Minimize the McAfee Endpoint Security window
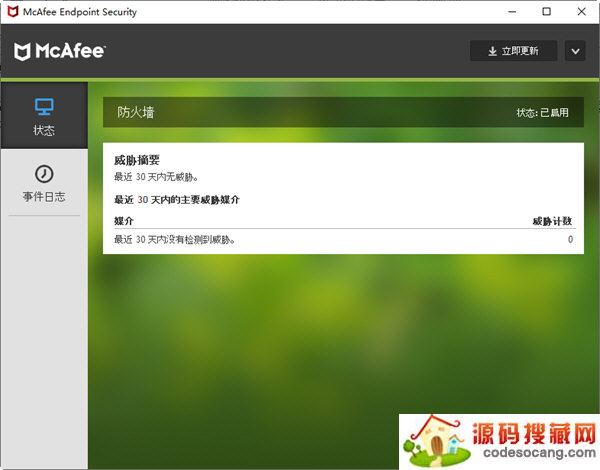This screenshot has height=470, width=600. (x=512, y=12)
